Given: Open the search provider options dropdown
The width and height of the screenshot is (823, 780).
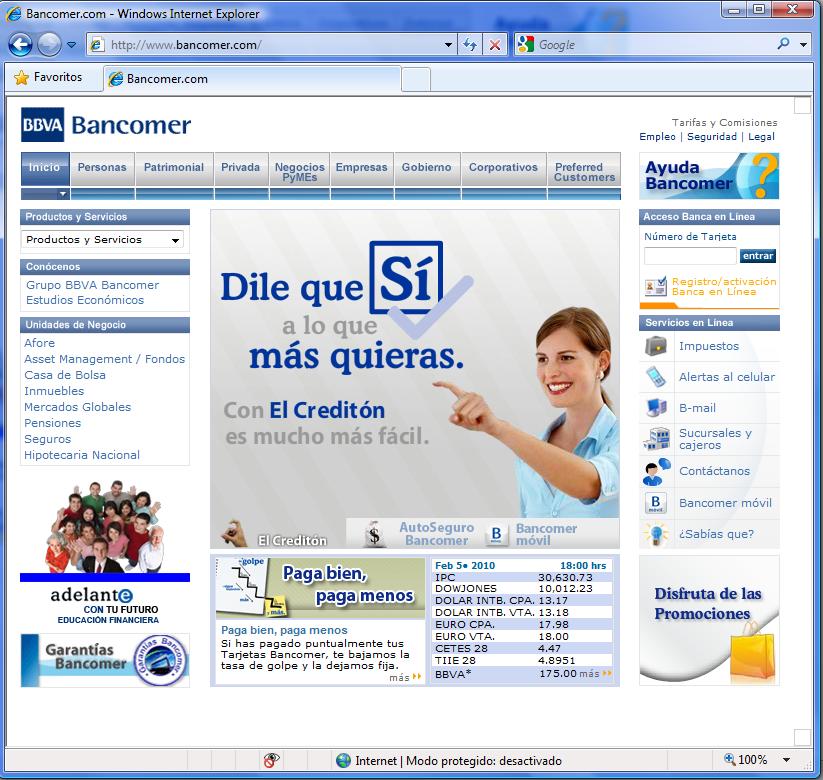Looking at the screenshot, I should [804, 45].
